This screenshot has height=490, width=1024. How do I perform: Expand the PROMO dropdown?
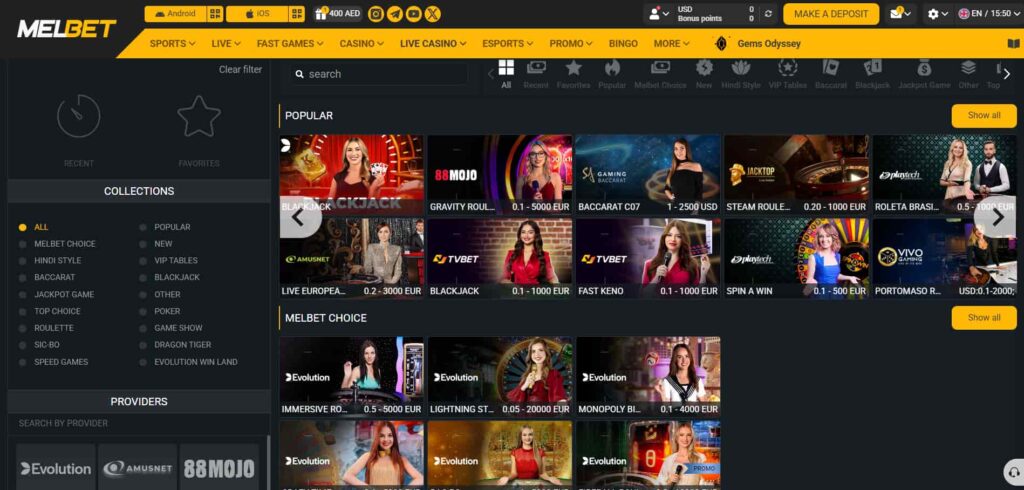point(571,44)
